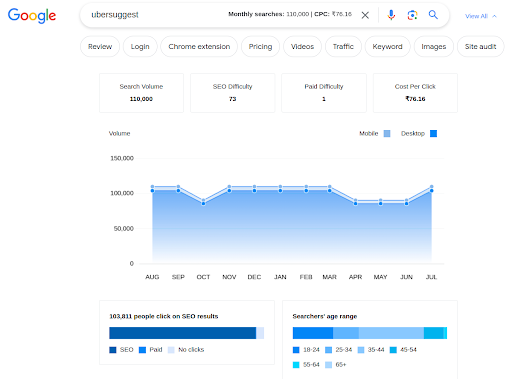Click the 25-34 age legend swatch
512x379 pixels.
point(328,350)
